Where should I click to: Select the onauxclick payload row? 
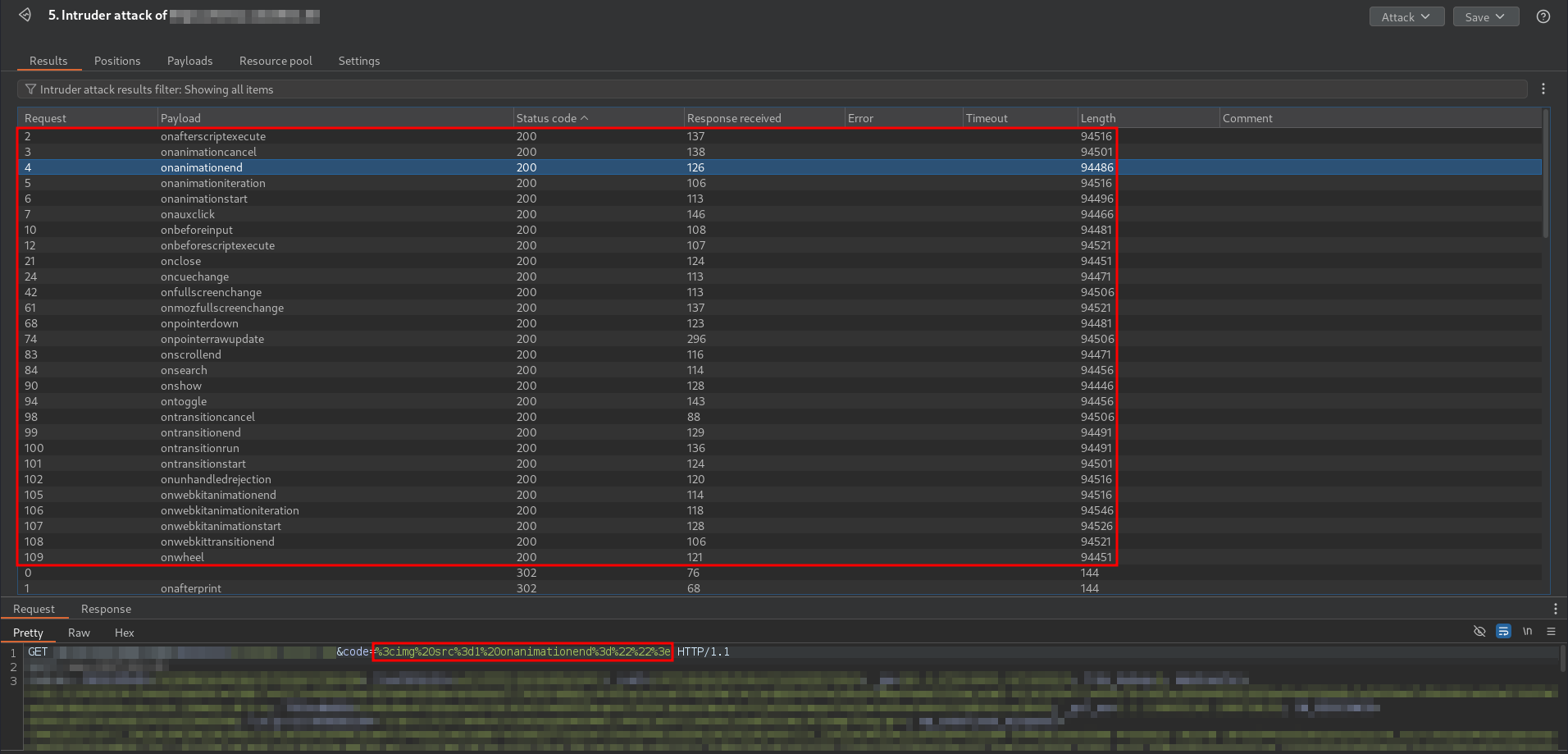click(x=780, y=214)
